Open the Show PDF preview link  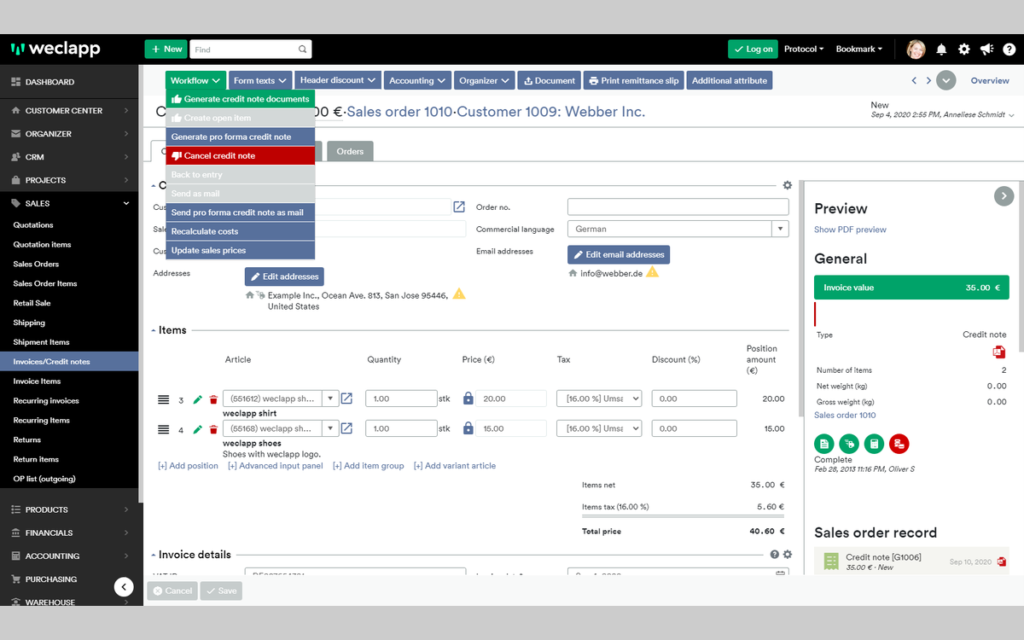coord(850,230)
